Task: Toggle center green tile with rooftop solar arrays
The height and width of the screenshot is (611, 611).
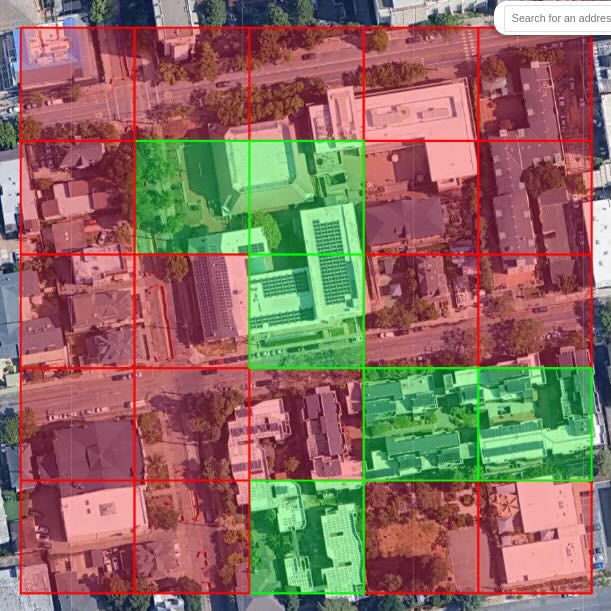Action: [307, 311]
